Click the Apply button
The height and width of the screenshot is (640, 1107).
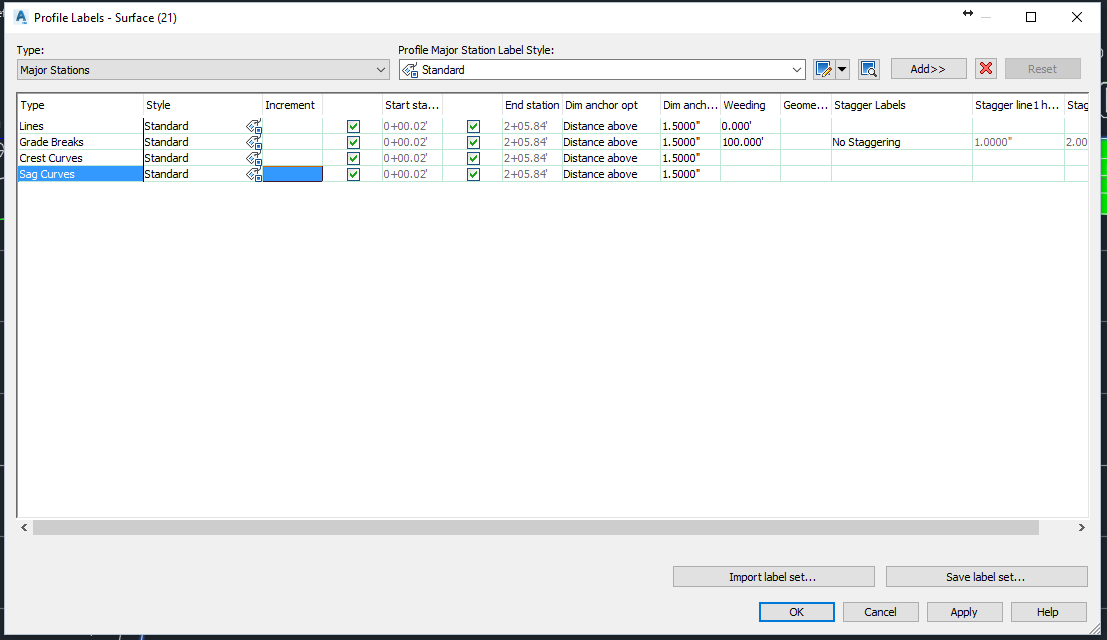point(964,612)
